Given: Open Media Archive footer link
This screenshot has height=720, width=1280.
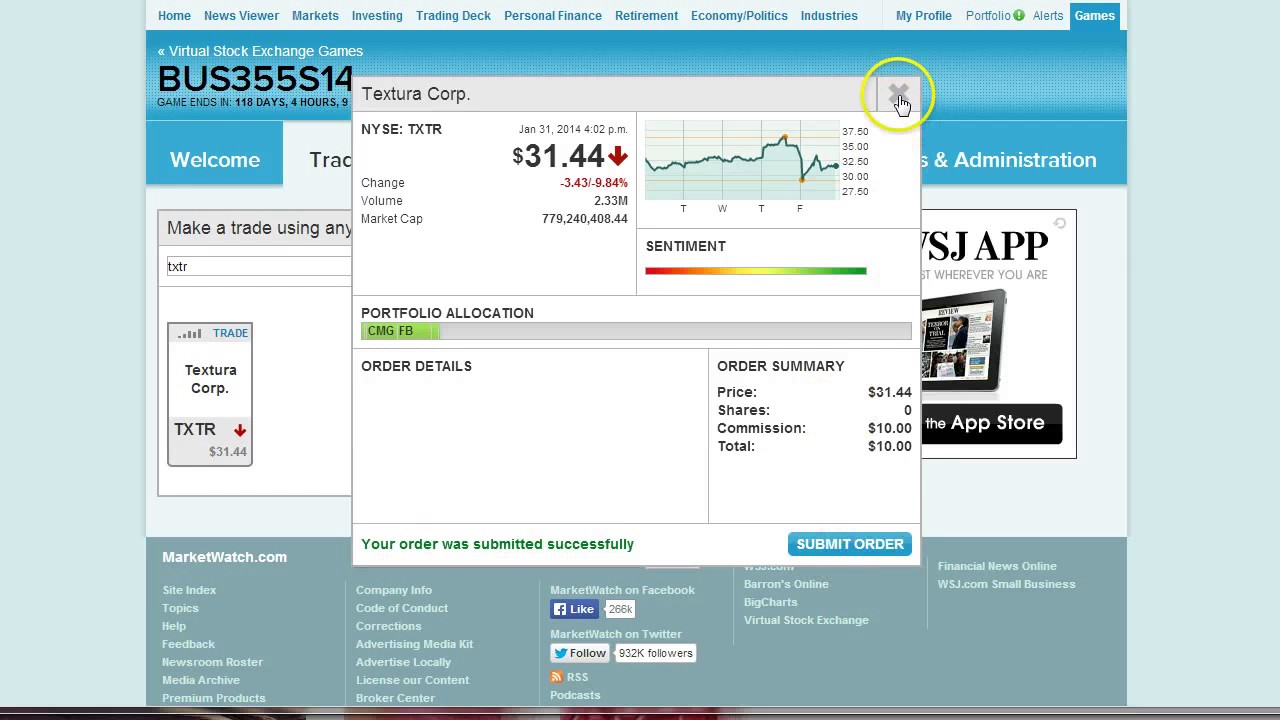Looking at the screenshot, I should click(201, 680).
